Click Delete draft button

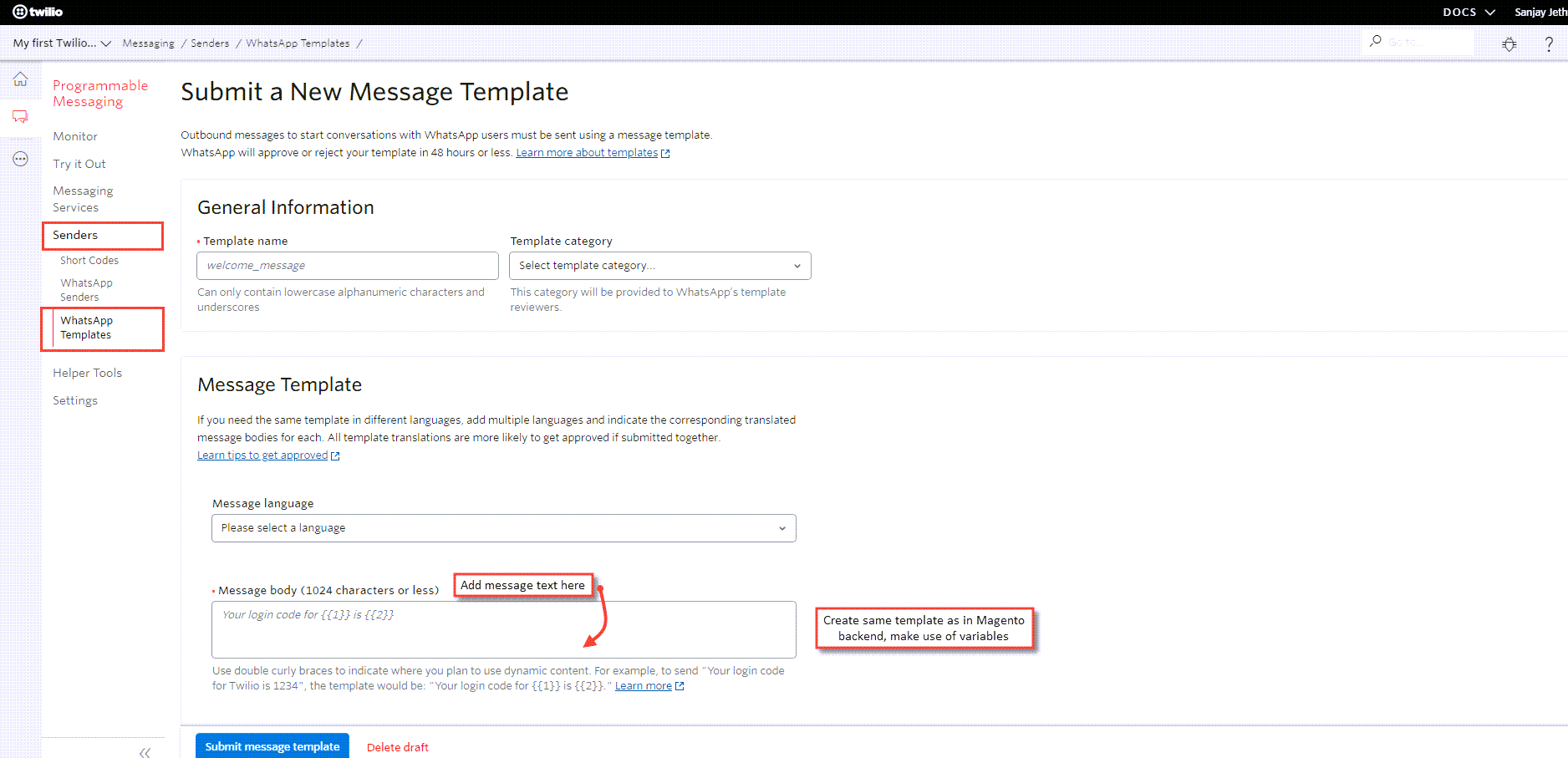[398, 747]
